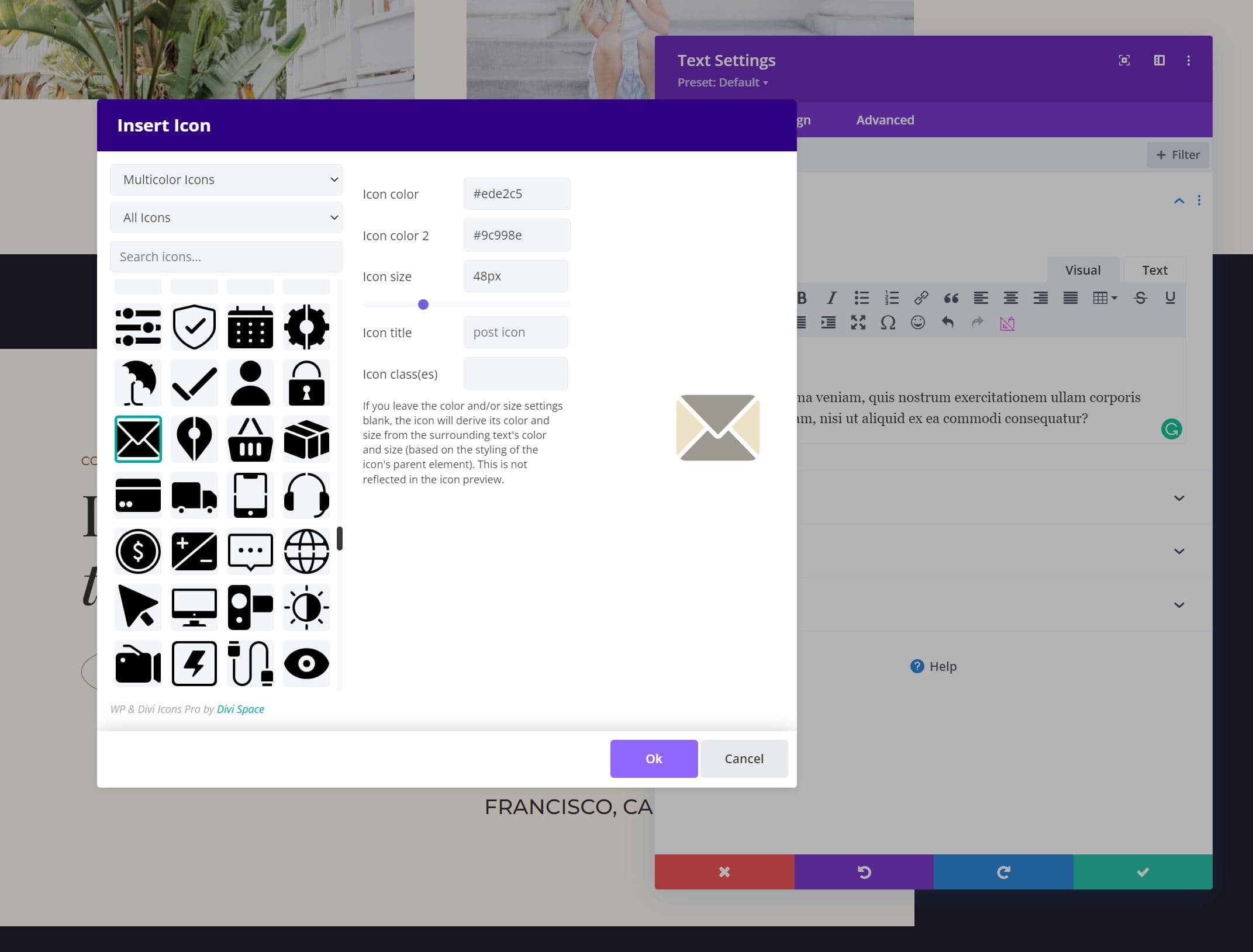The width and height of the screenshot is (1253, 952).
Task: Click the bold formatting button in toolbar
Action: point(800,297)
